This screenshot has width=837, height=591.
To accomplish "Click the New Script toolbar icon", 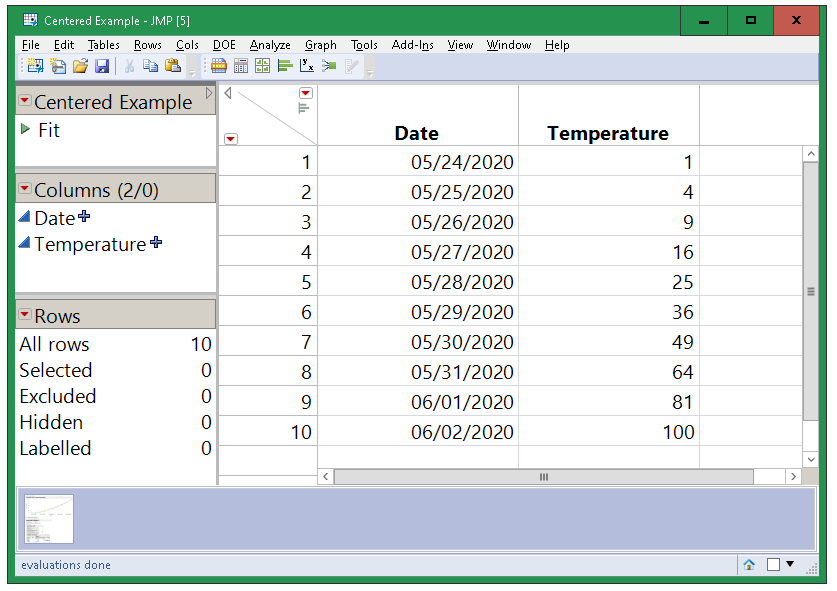I will tap(58, 66).
